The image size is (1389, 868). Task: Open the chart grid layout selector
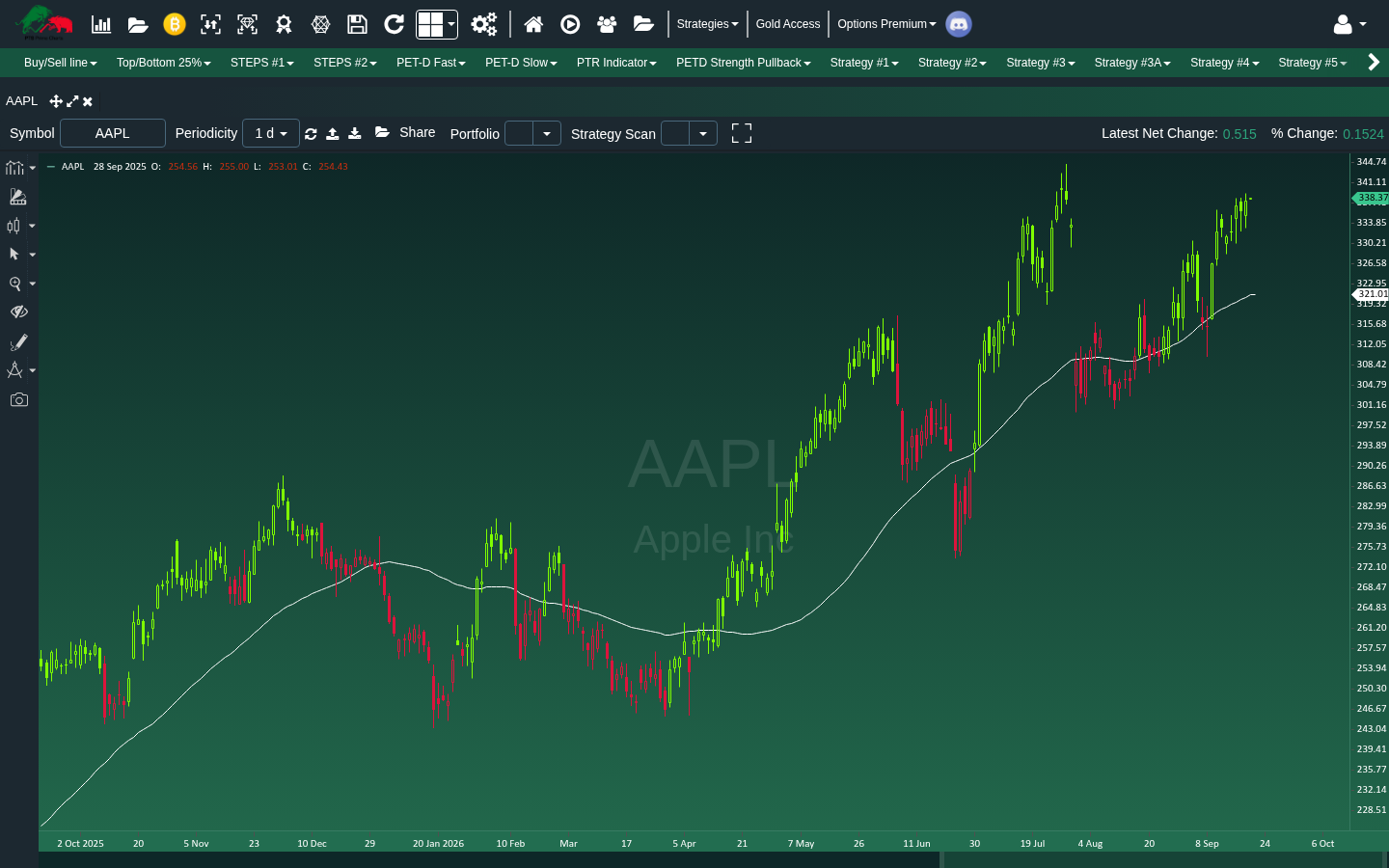tap(437, 24)
